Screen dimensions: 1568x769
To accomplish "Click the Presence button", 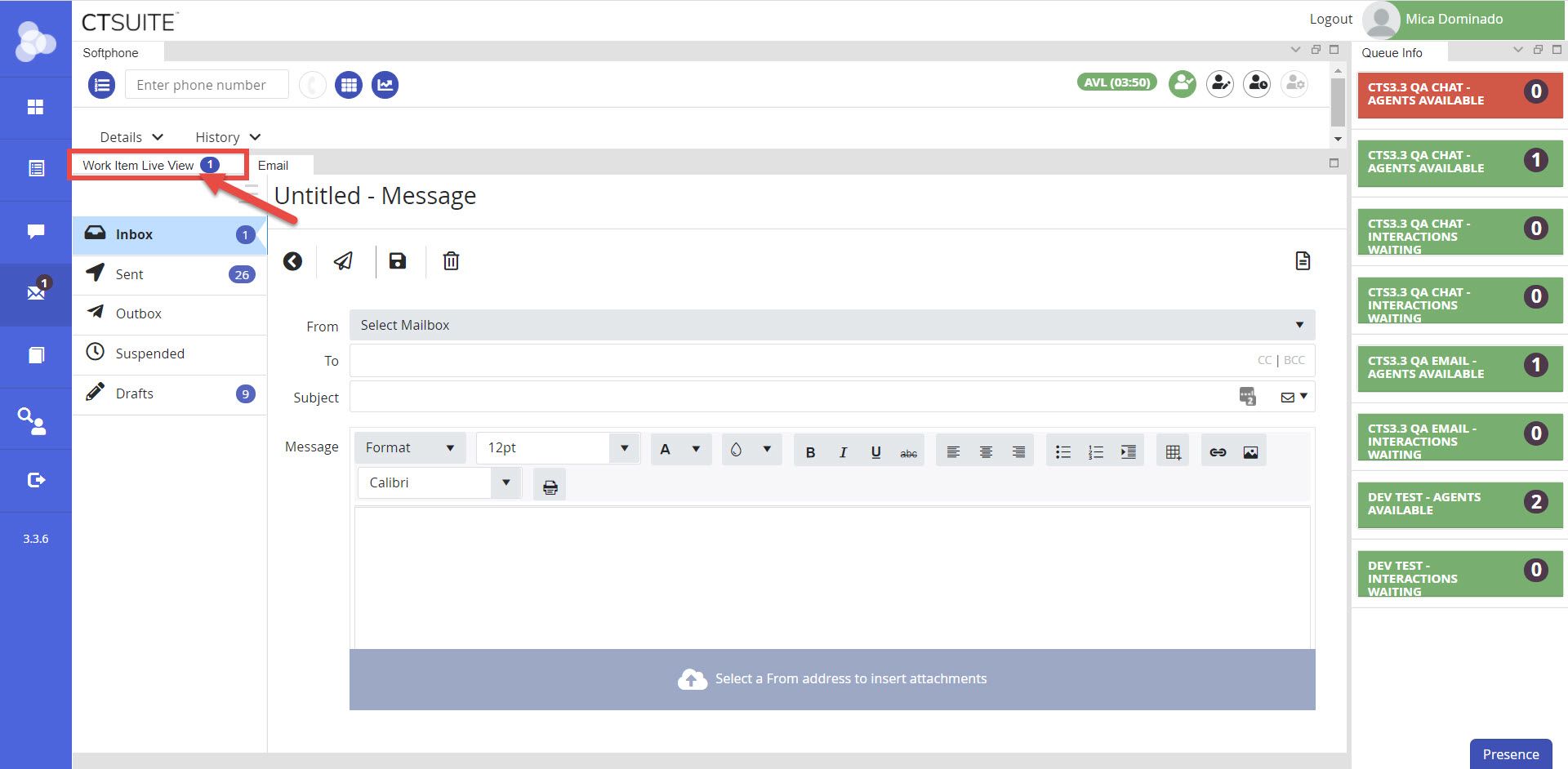I will click(1510, 754).
